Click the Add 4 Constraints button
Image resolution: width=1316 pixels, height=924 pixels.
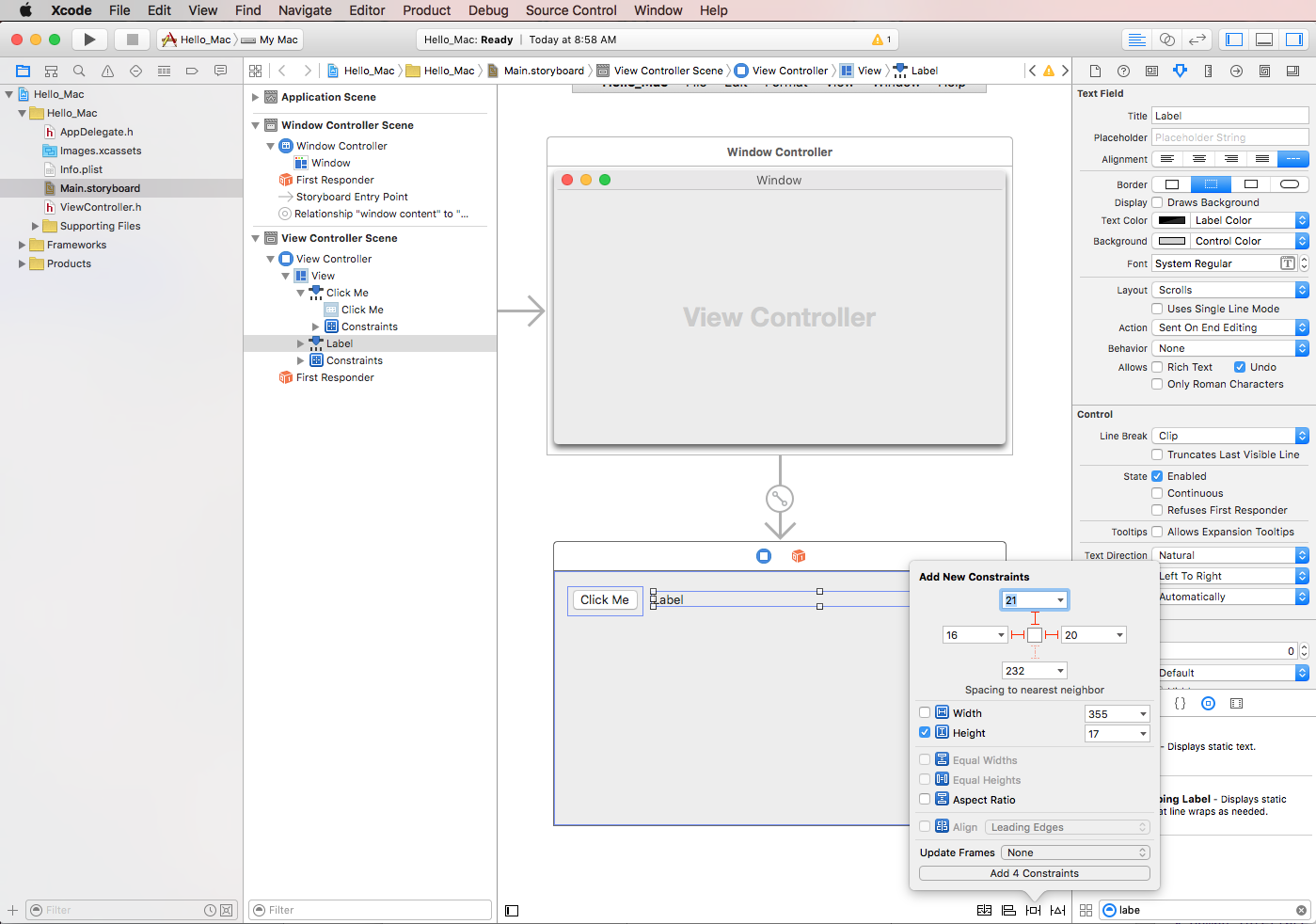(x=1033, y=872)
